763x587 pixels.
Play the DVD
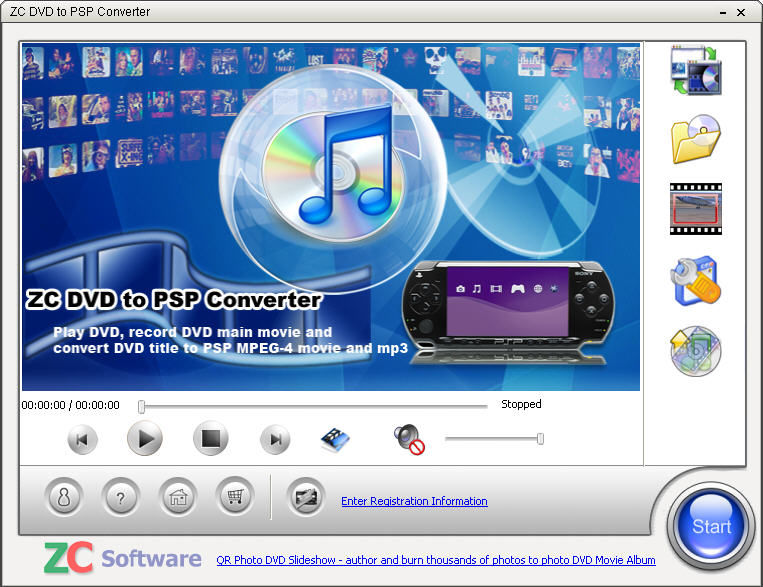click(x=145, y=439)
